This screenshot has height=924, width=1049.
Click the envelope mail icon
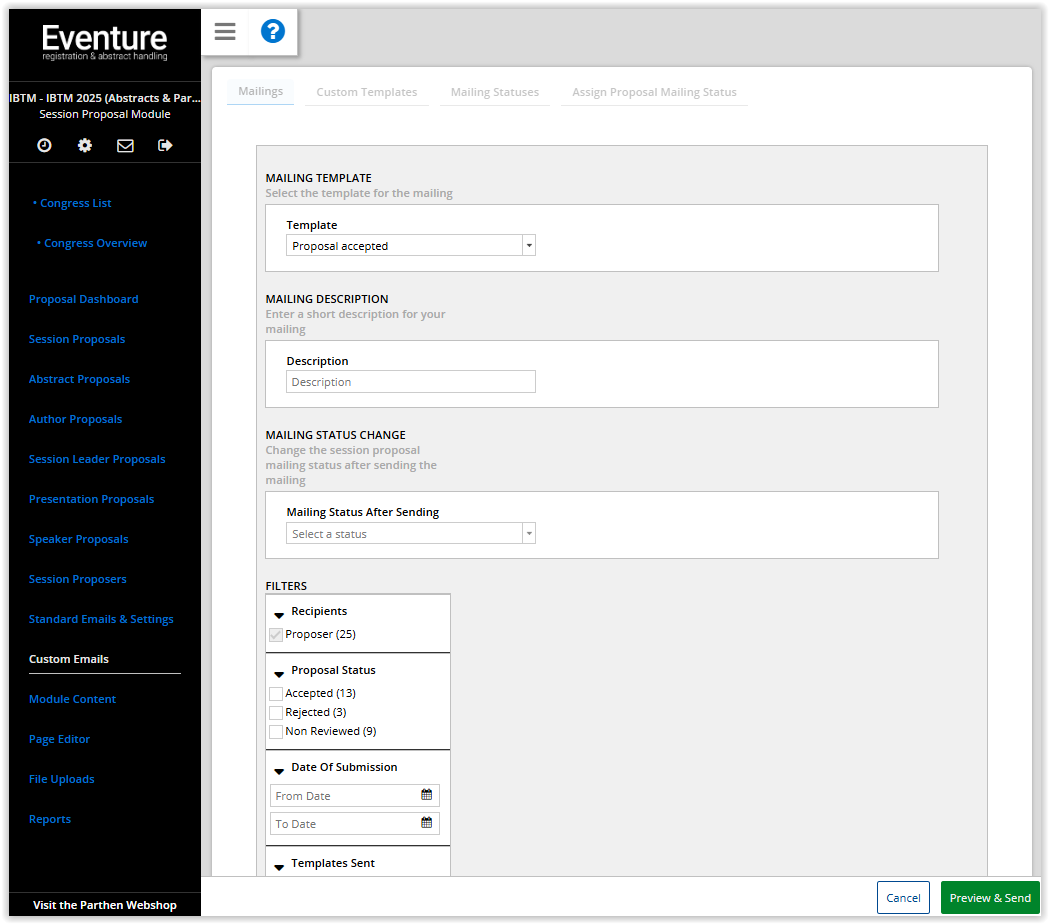pos(125,145)
